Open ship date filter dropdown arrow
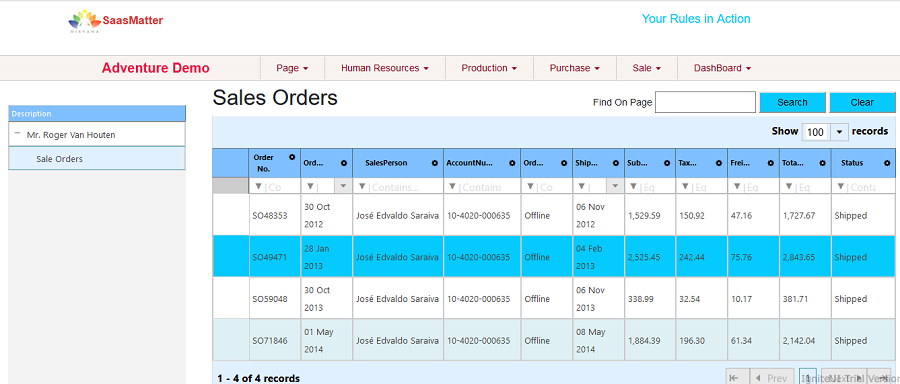Screen dimensions: 900x384 pos(615,186)
